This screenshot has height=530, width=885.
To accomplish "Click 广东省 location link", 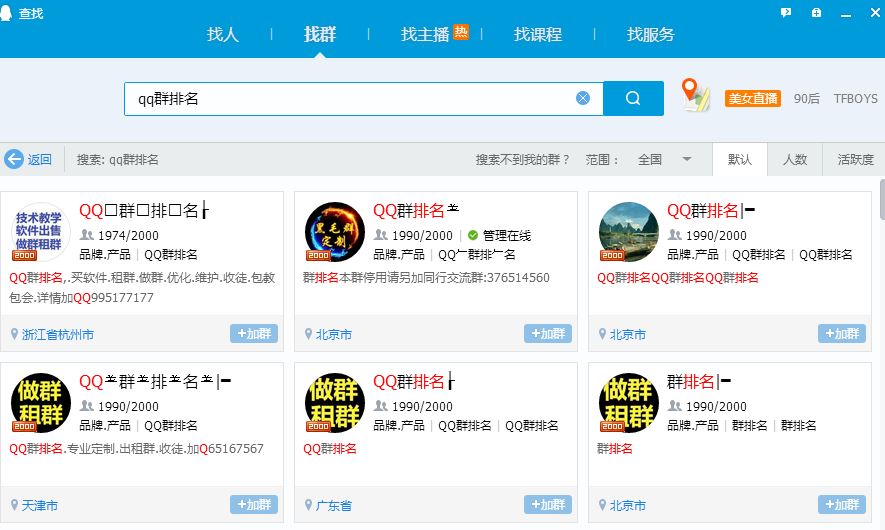I will (334, 506).
